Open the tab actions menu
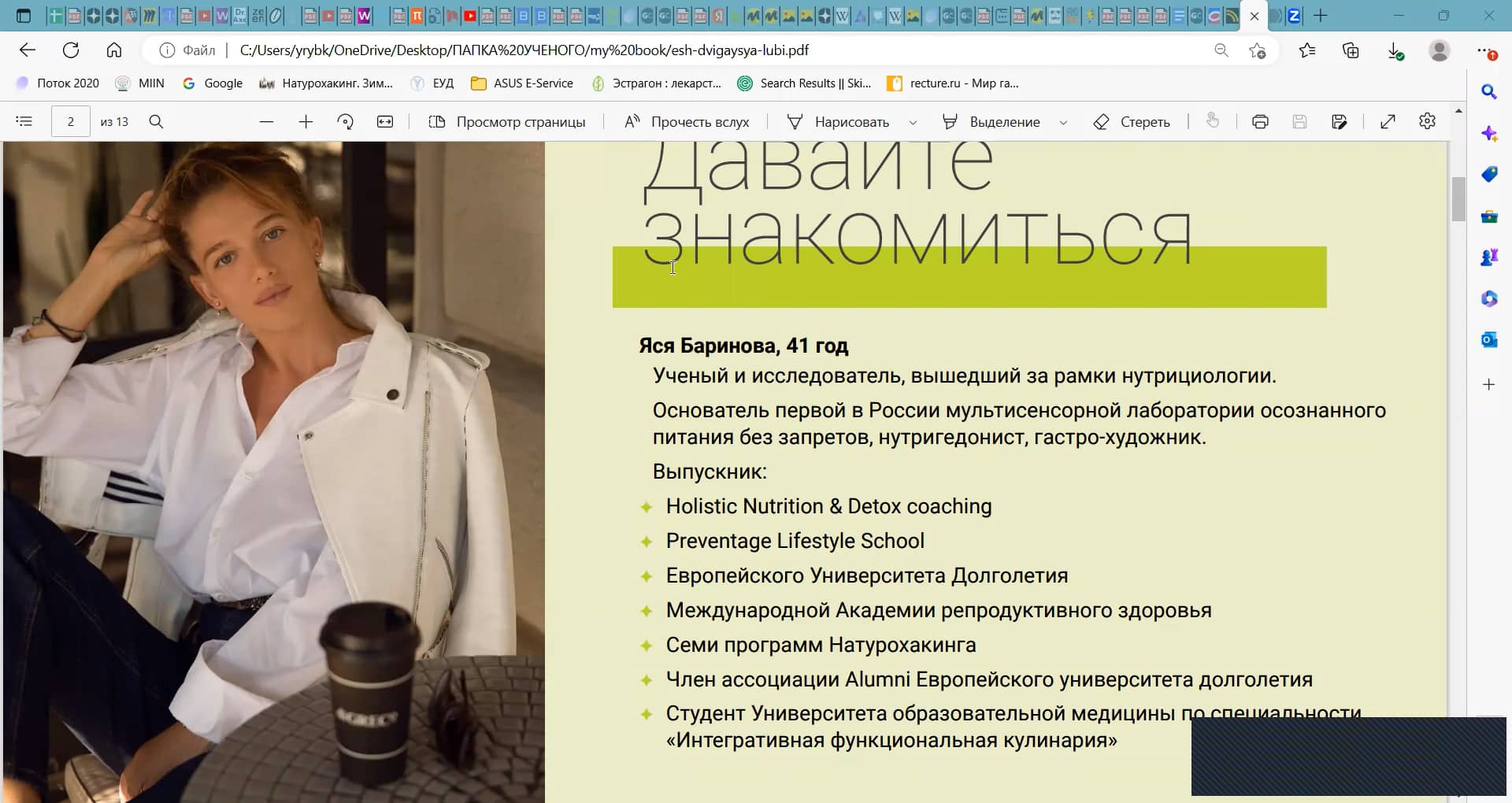Viewport: 1512px width, 803px height. (x=24, y=16)
